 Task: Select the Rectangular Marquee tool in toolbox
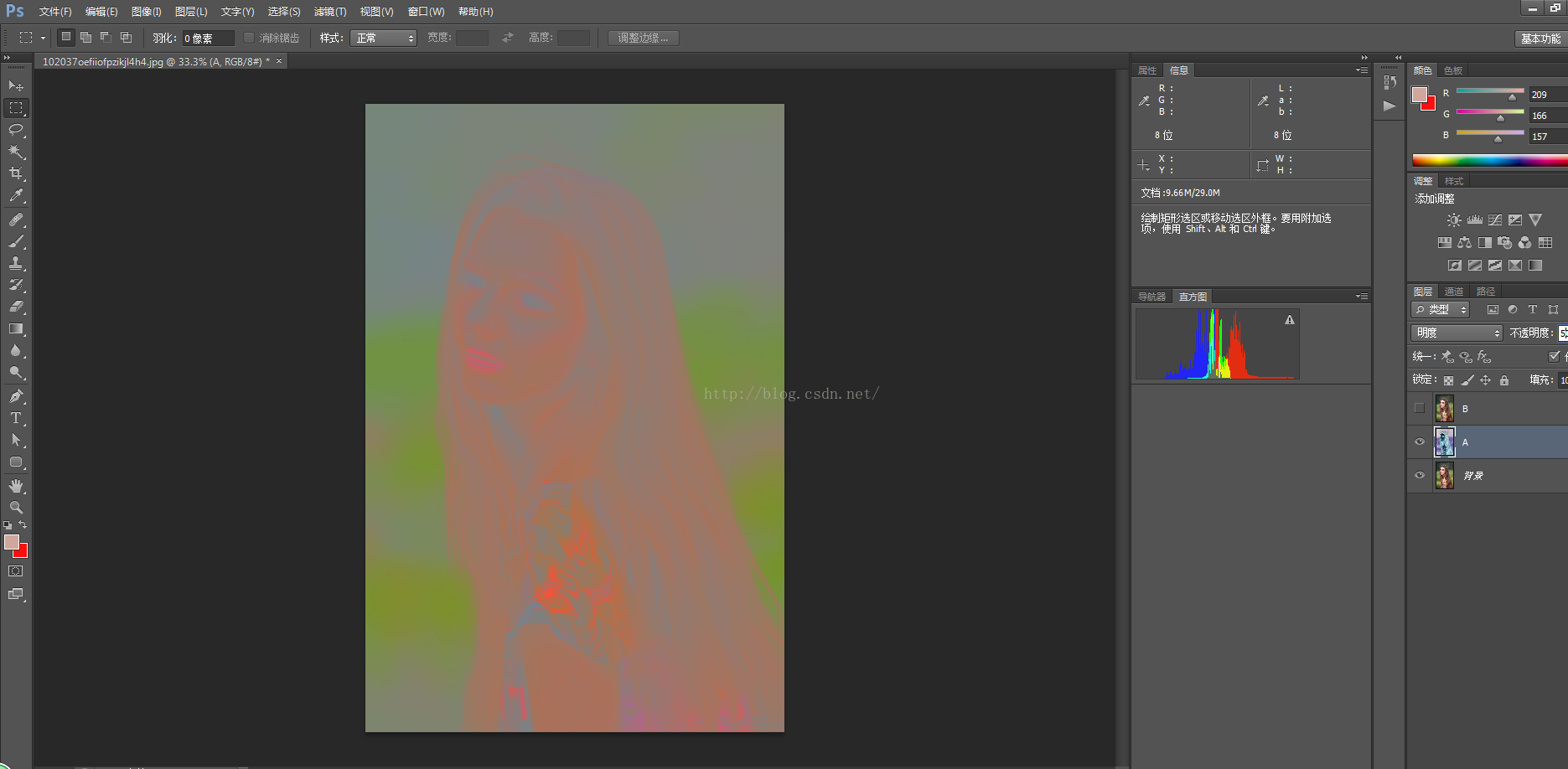[16, 108]
